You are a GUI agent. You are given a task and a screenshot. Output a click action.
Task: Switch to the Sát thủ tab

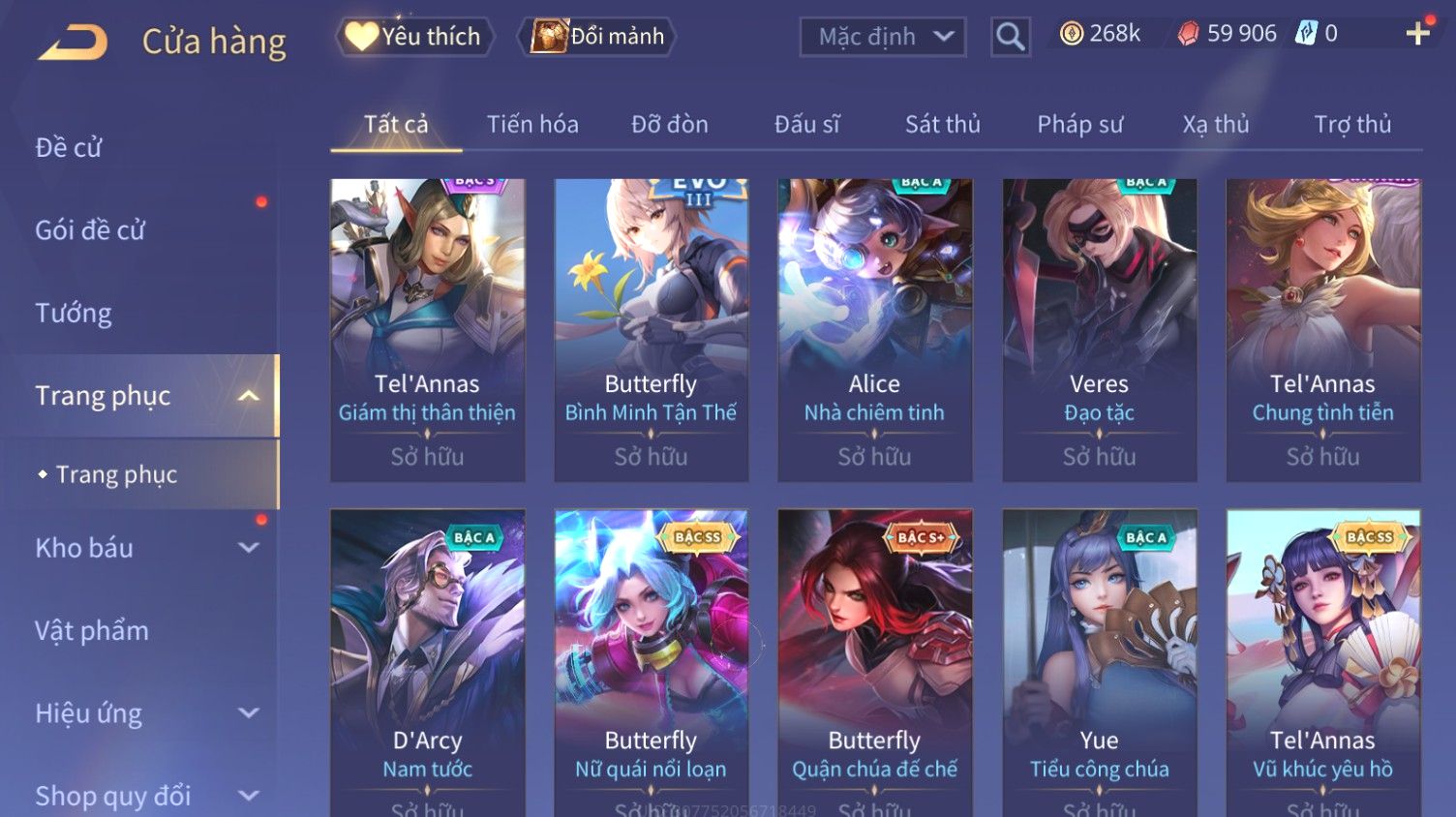click(943, 124)
